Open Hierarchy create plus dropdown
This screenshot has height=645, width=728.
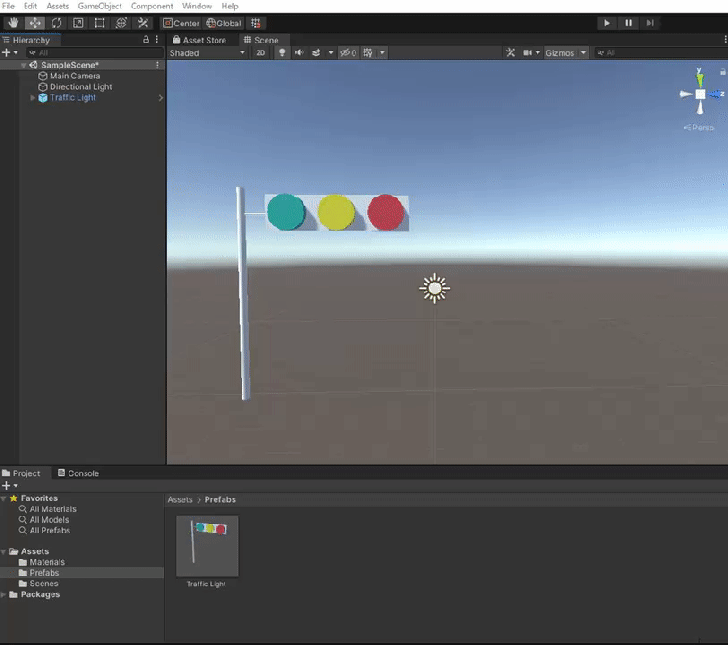pos(9,52)
